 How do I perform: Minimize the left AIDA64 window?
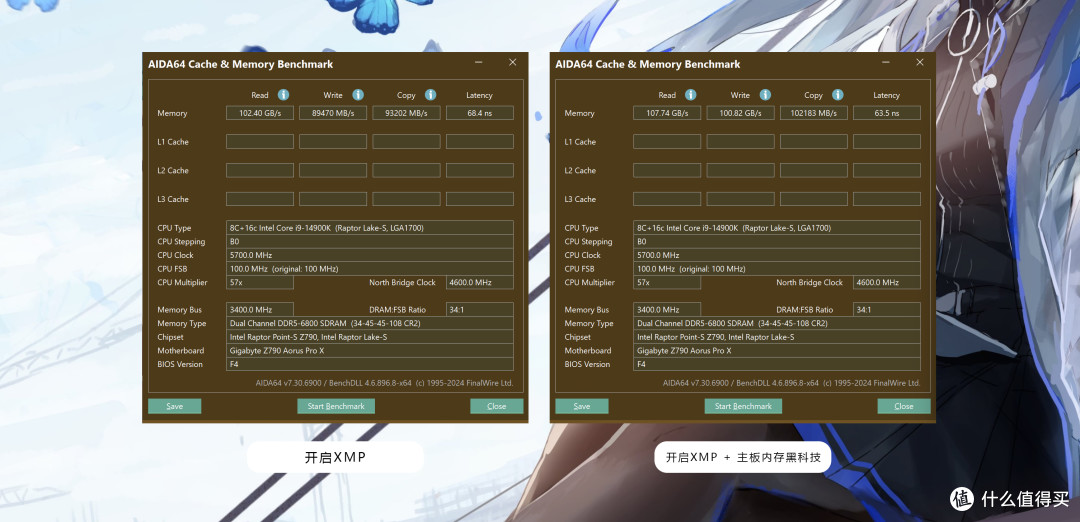click(479, 63)
